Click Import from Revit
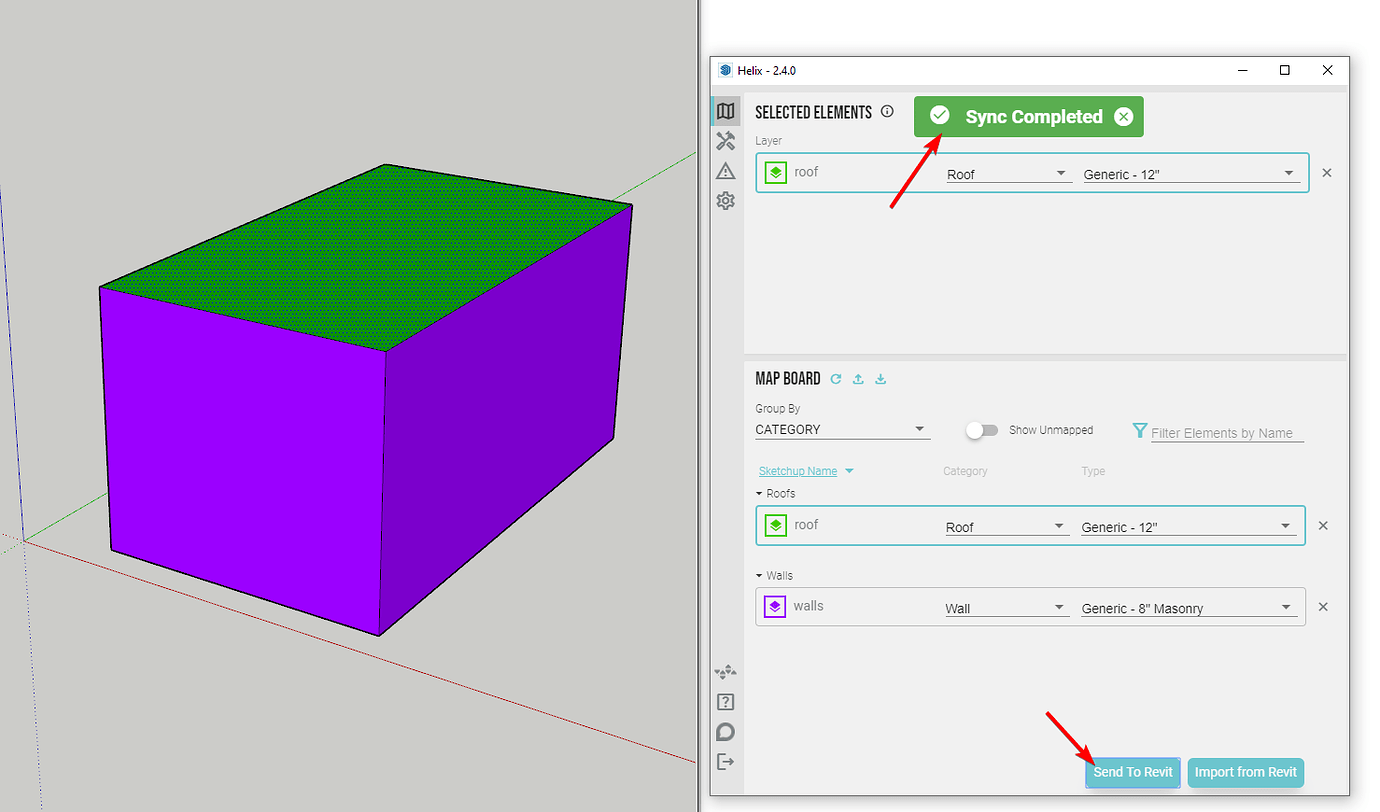The width and height of the screenshot is (1380, 812). 1245,772
